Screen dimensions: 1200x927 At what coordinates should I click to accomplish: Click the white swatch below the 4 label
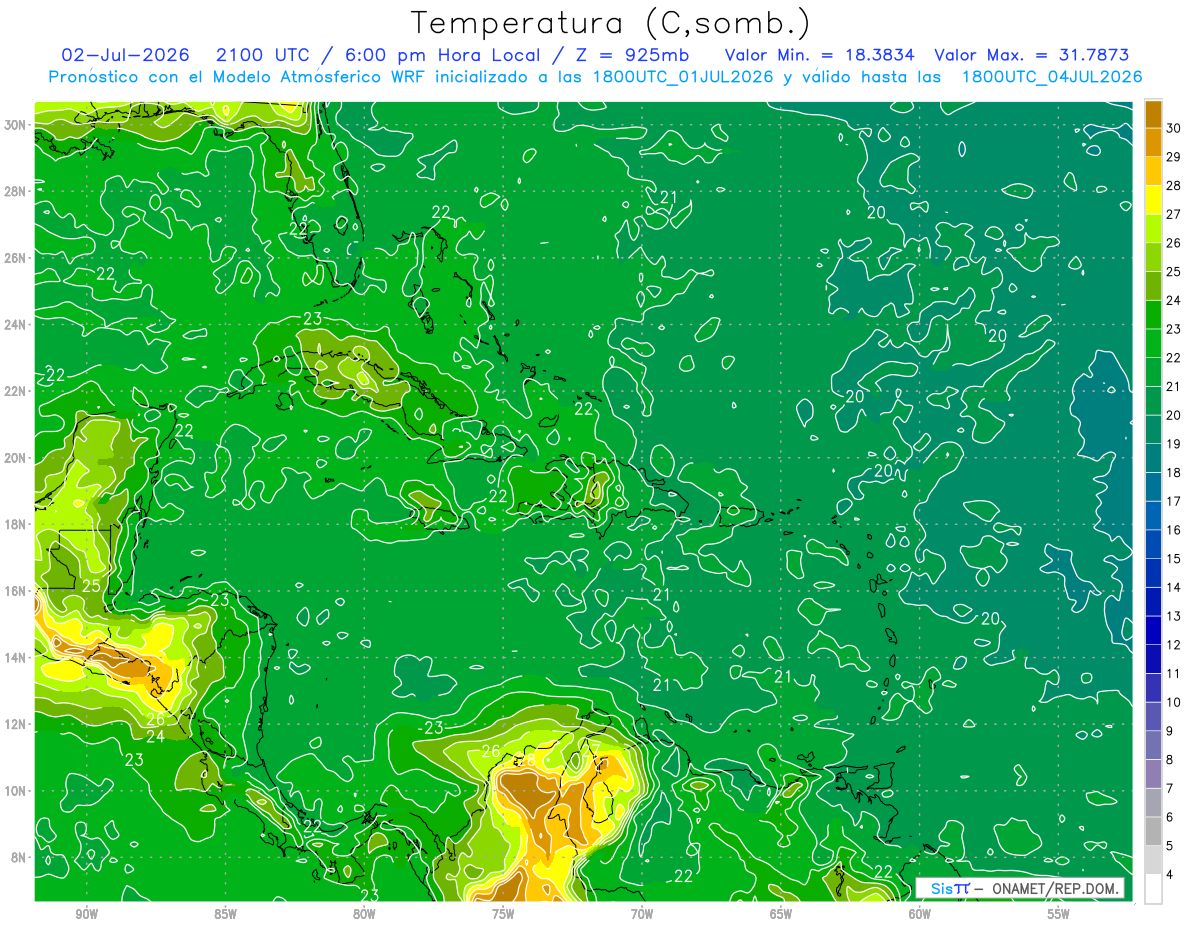[x=1154, y=889]
